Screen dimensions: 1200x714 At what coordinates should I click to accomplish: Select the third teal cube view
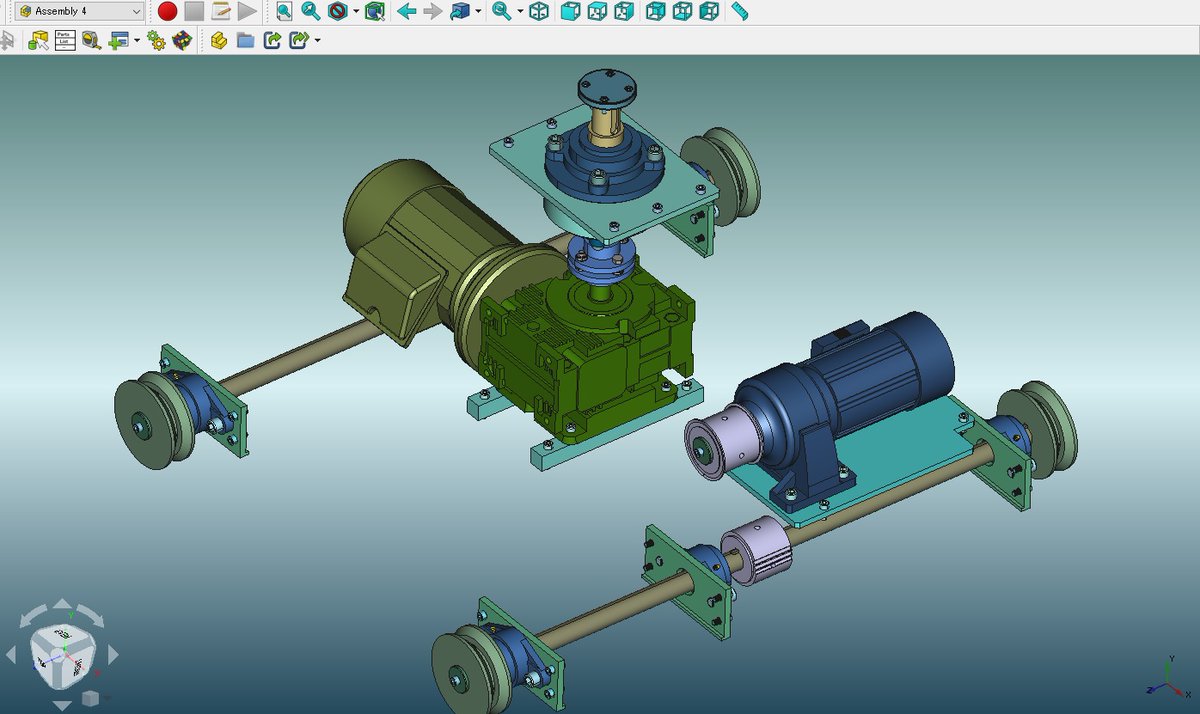(x=623, y=12)
